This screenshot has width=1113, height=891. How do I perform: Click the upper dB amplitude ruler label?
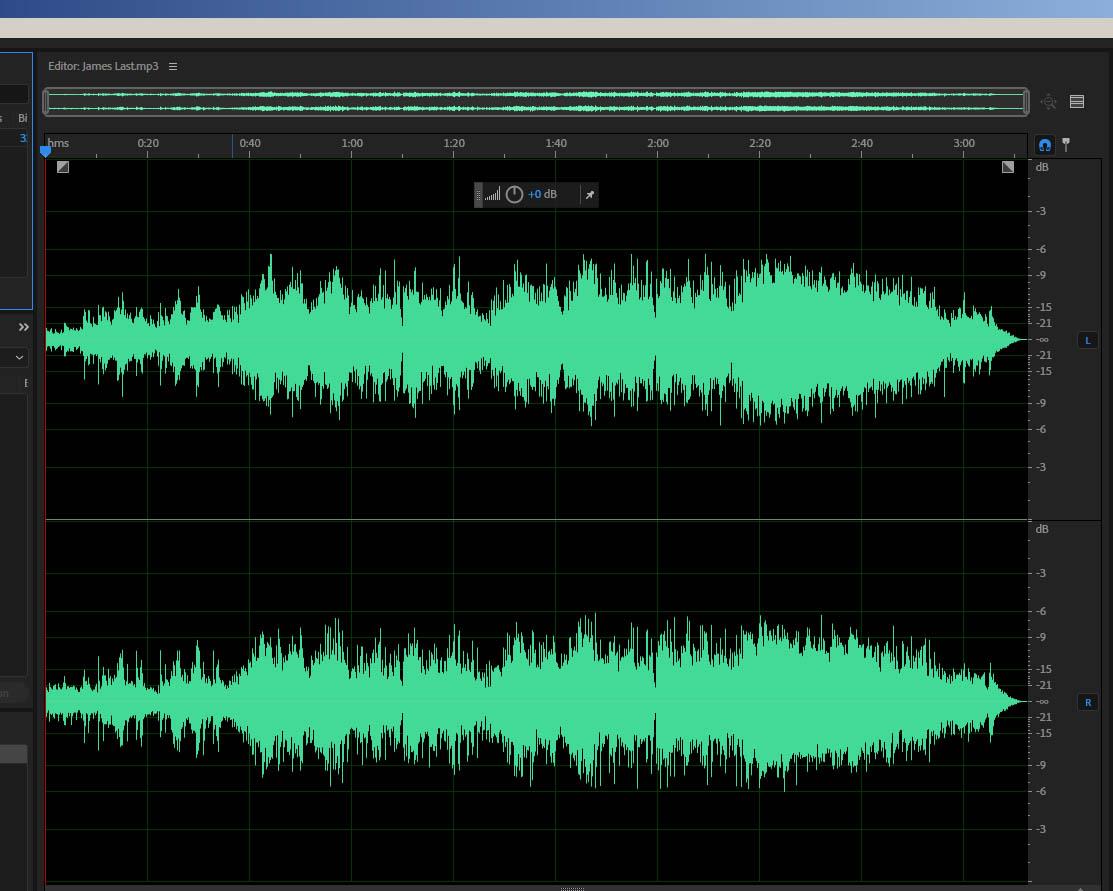click(x=1041, y=167)
